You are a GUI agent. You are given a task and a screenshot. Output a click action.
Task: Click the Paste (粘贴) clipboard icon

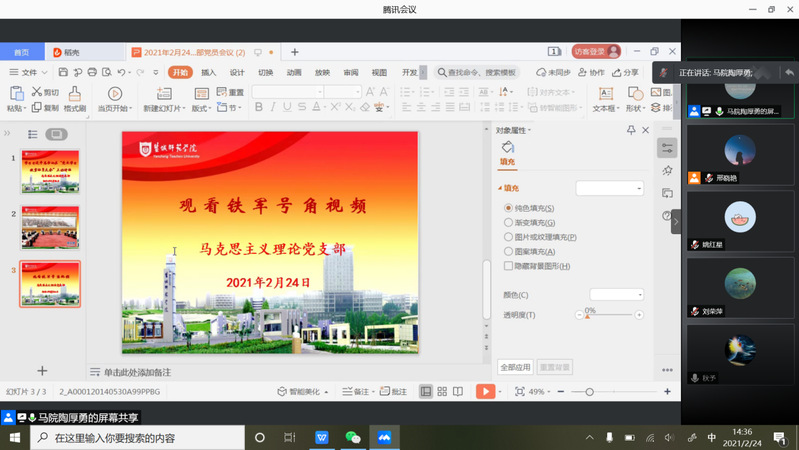click(x=15, y=95)
